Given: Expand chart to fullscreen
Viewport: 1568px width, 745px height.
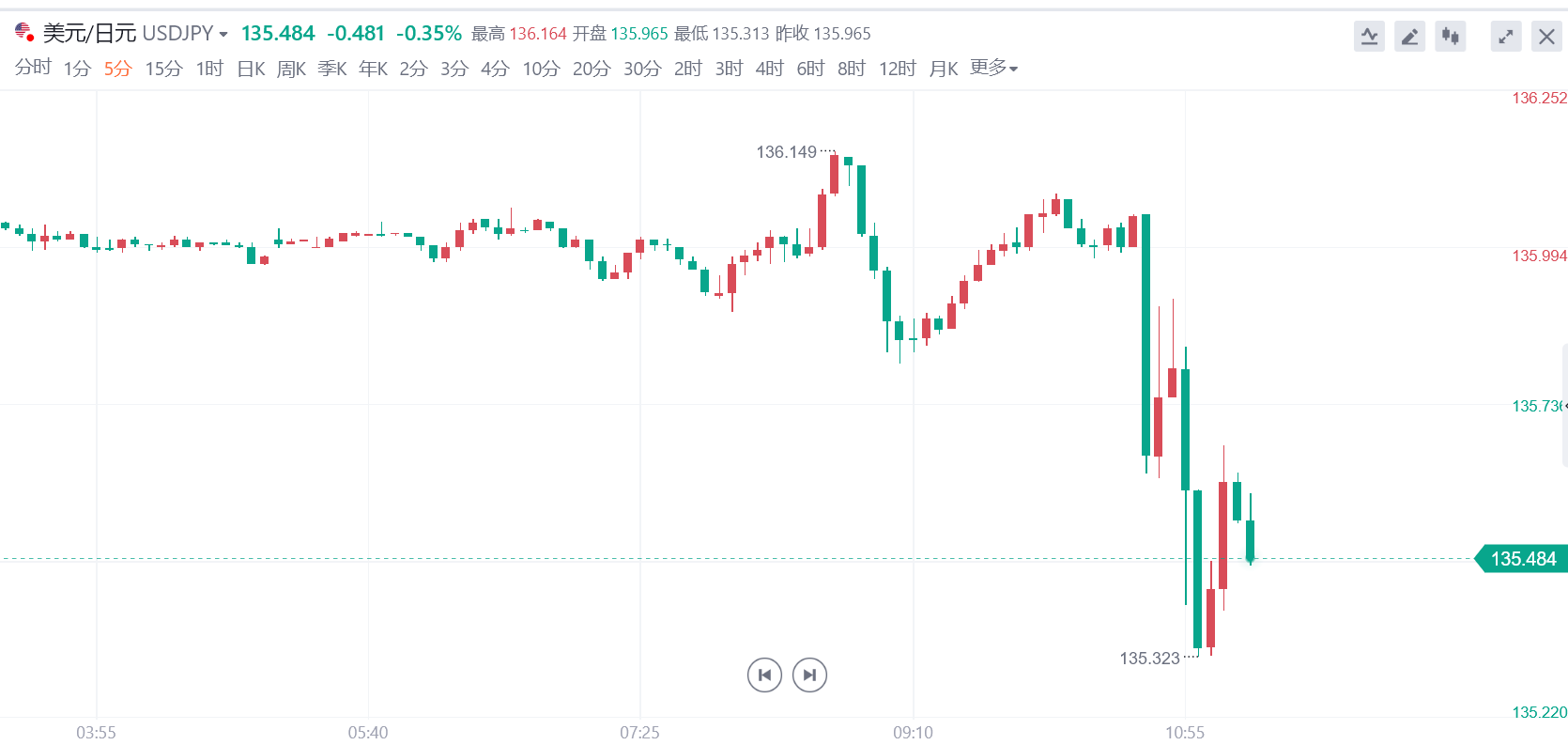Looking at the screenshot, I should coord(1506,37).
